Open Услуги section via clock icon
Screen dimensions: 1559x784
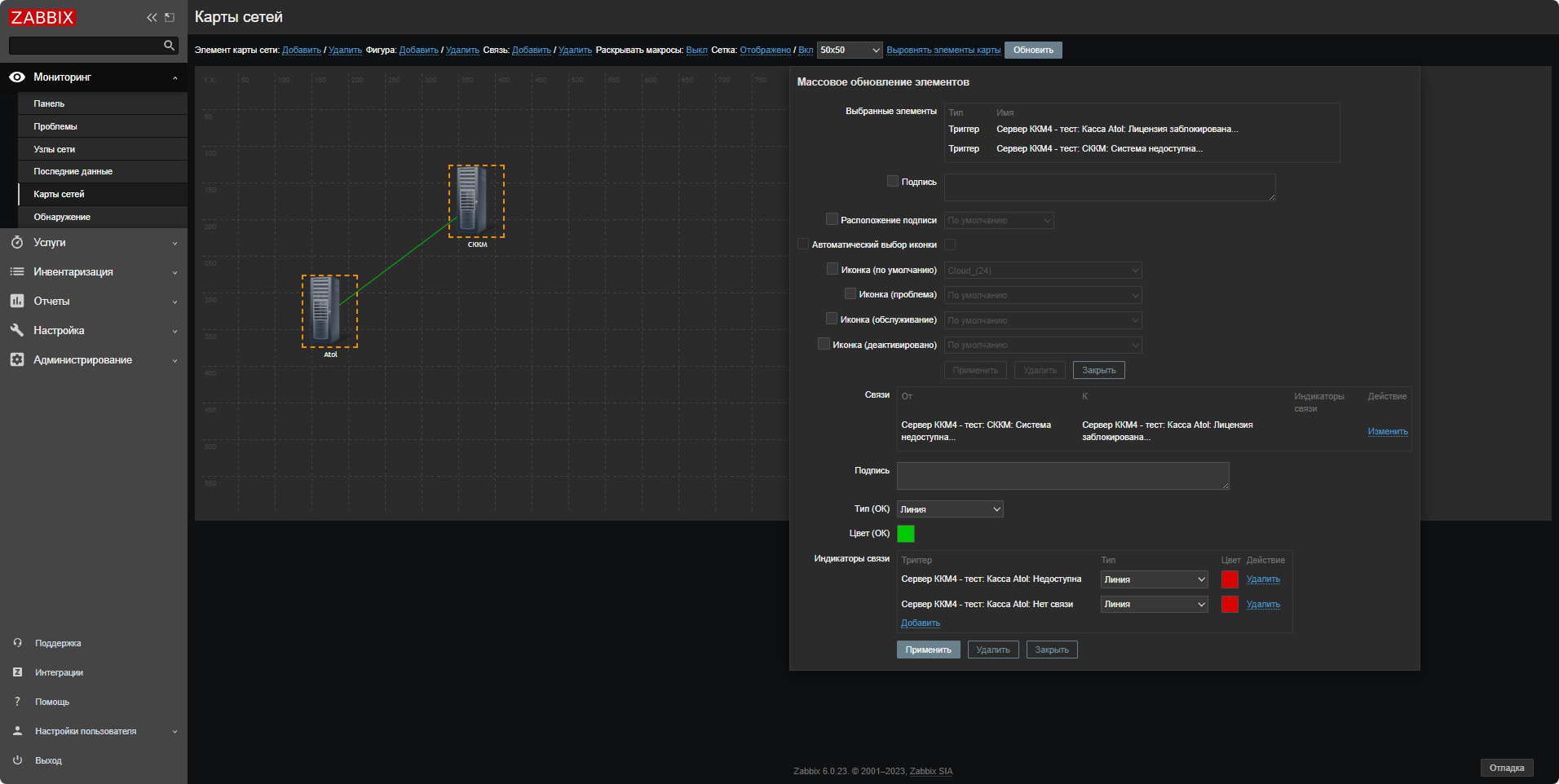click(17, 243)
